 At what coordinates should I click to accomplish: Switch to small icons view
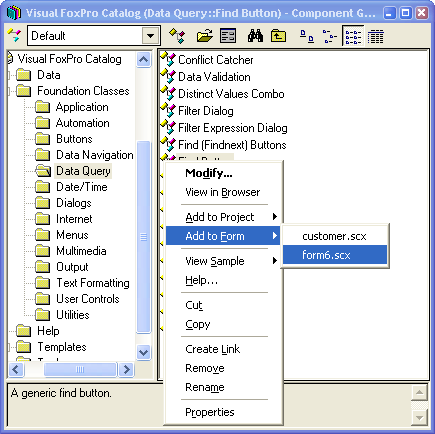point(330,36)
